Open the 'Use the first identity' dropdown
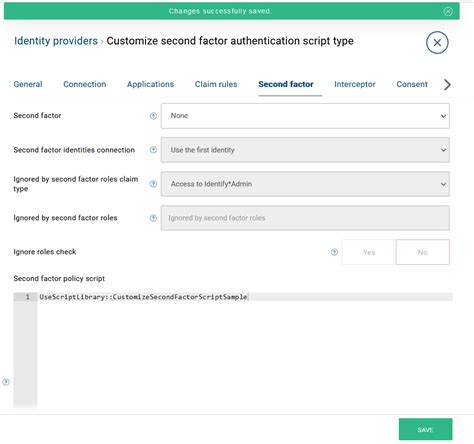The width and height of the screenshot is (474, 444). click(305, 150)
